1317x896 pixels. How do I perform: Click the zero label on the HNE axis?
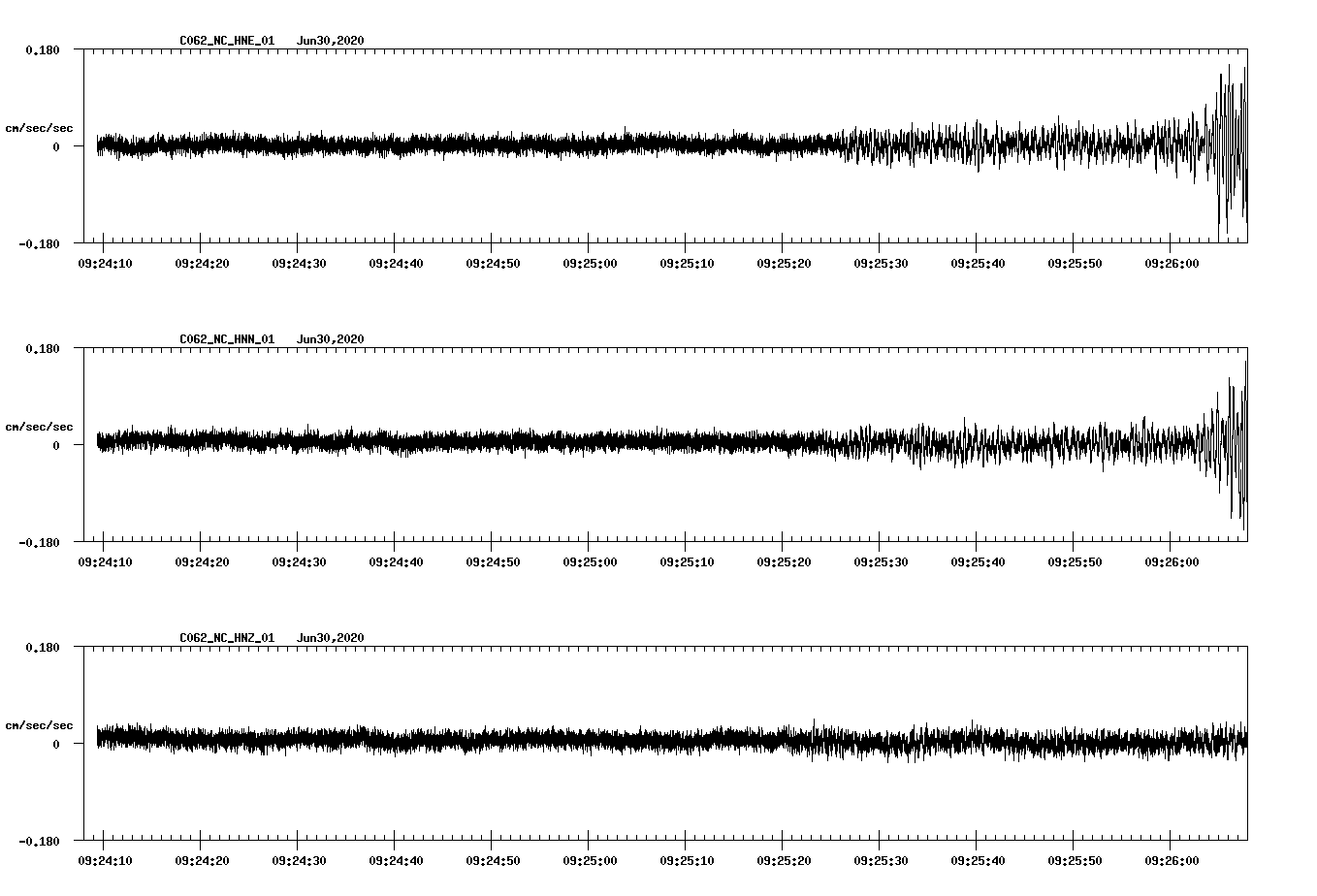pos(56,147)
